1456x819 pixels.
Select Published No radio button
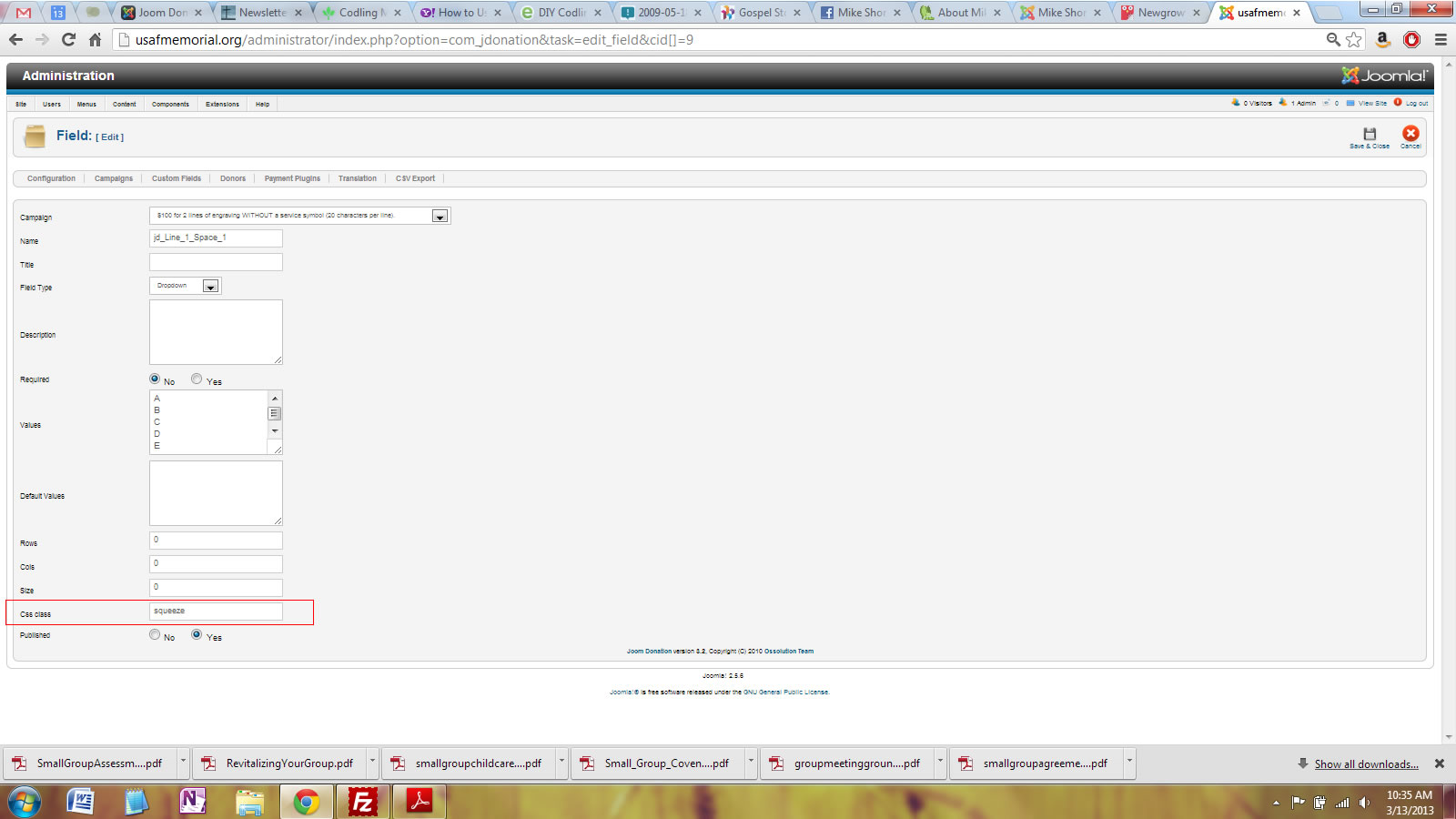point(155,634)
